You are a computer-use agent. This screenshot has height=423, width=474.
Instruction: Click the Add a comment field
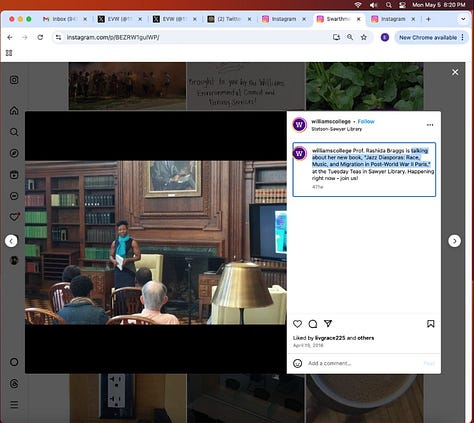(363, 363)
